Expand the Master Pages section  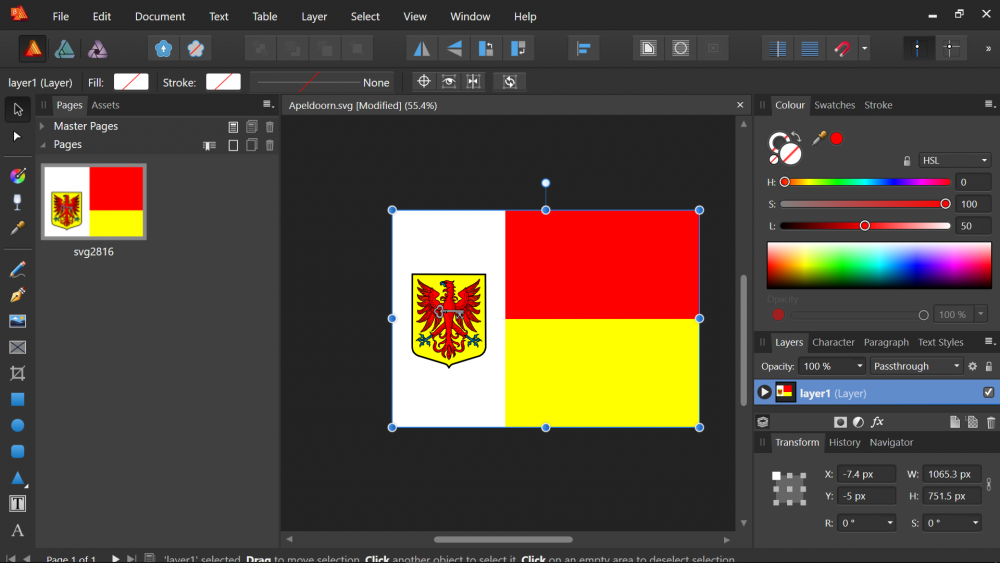click(42, 126)
